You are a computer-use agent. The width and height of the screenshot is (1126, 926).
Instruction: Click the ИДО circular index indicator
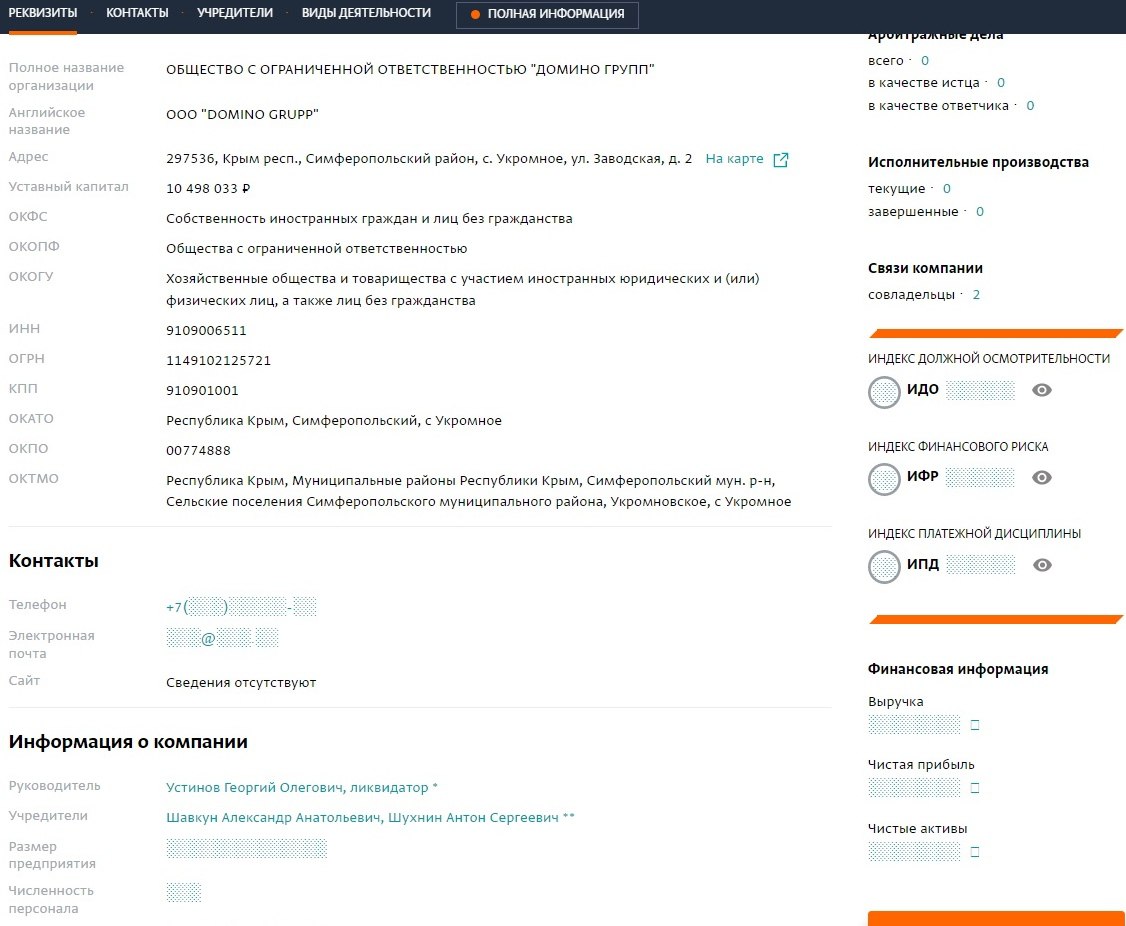click(x=885, y=392)
